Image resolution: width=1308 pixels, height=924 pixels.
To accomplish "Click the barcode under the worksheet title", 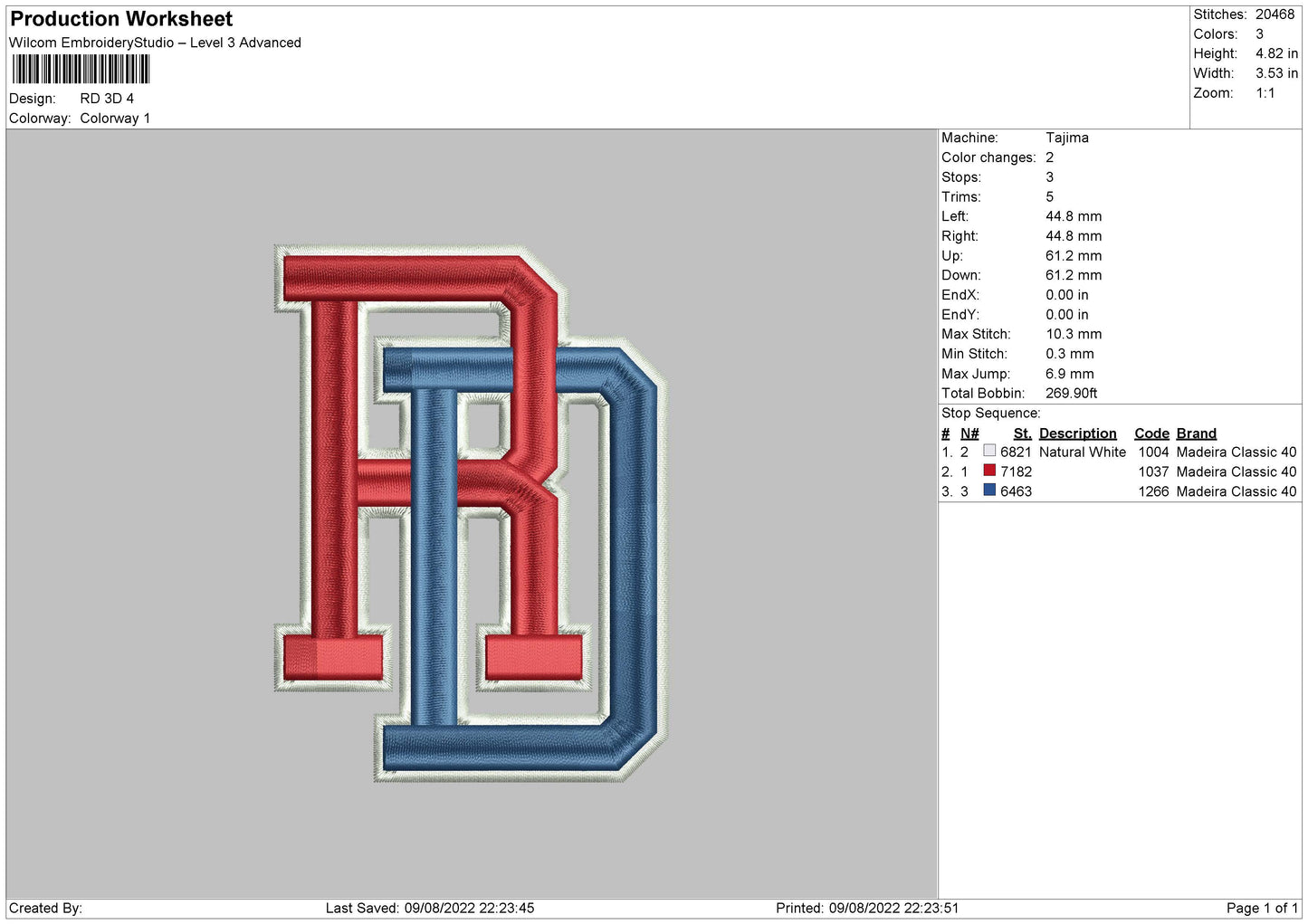I will [x=81, y=69].
